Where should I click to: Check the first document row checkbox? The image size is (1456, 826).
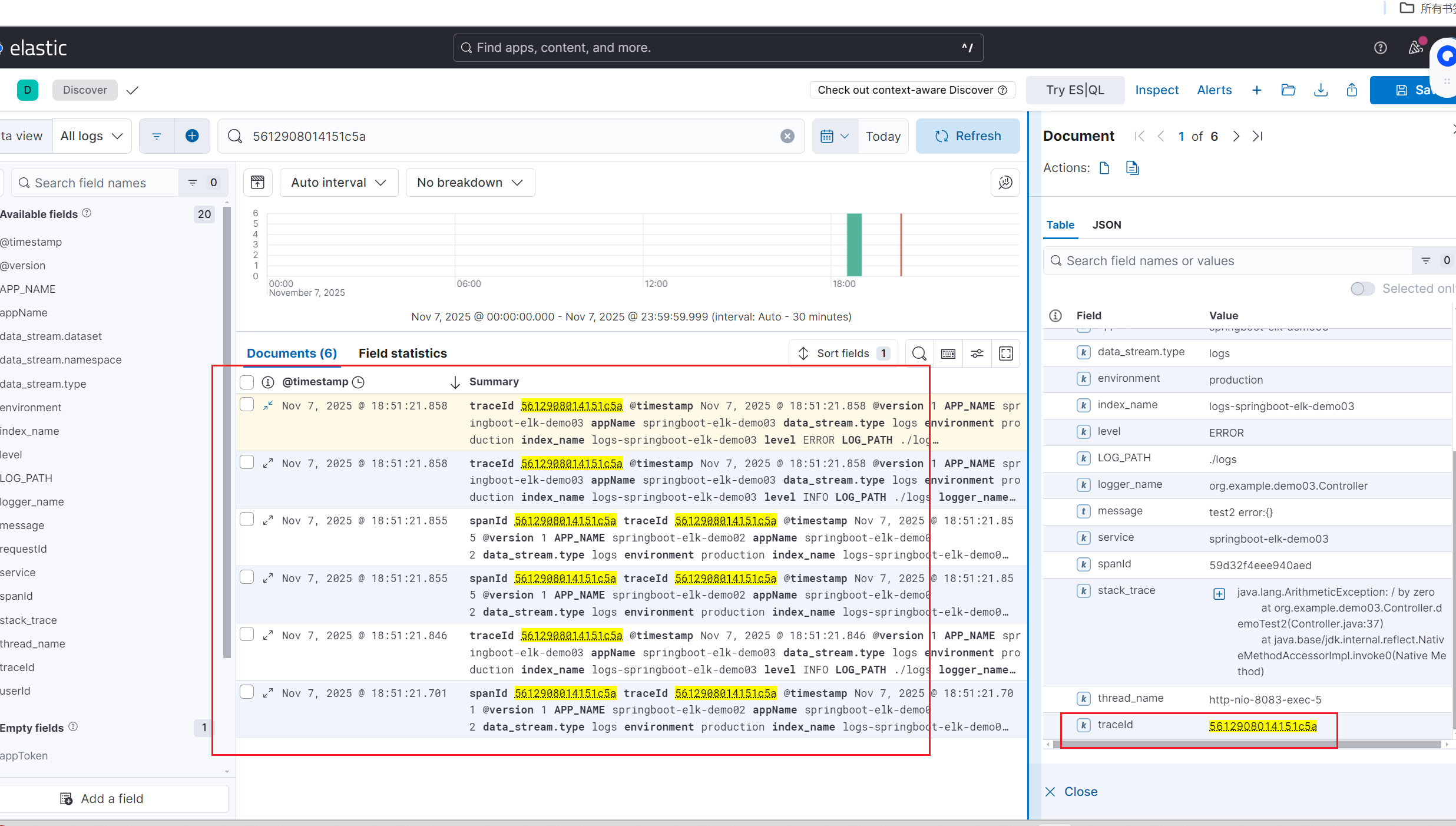pyautogui.click(x=247, y=405)
